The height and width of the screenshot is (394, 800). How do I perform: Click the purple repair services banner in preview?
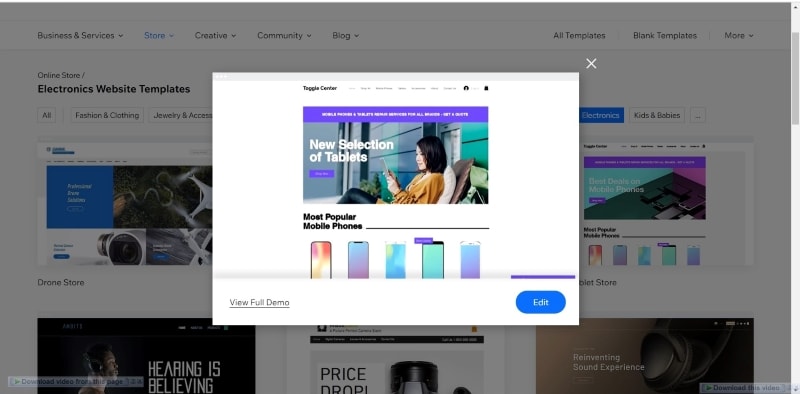tap(395, 114)
